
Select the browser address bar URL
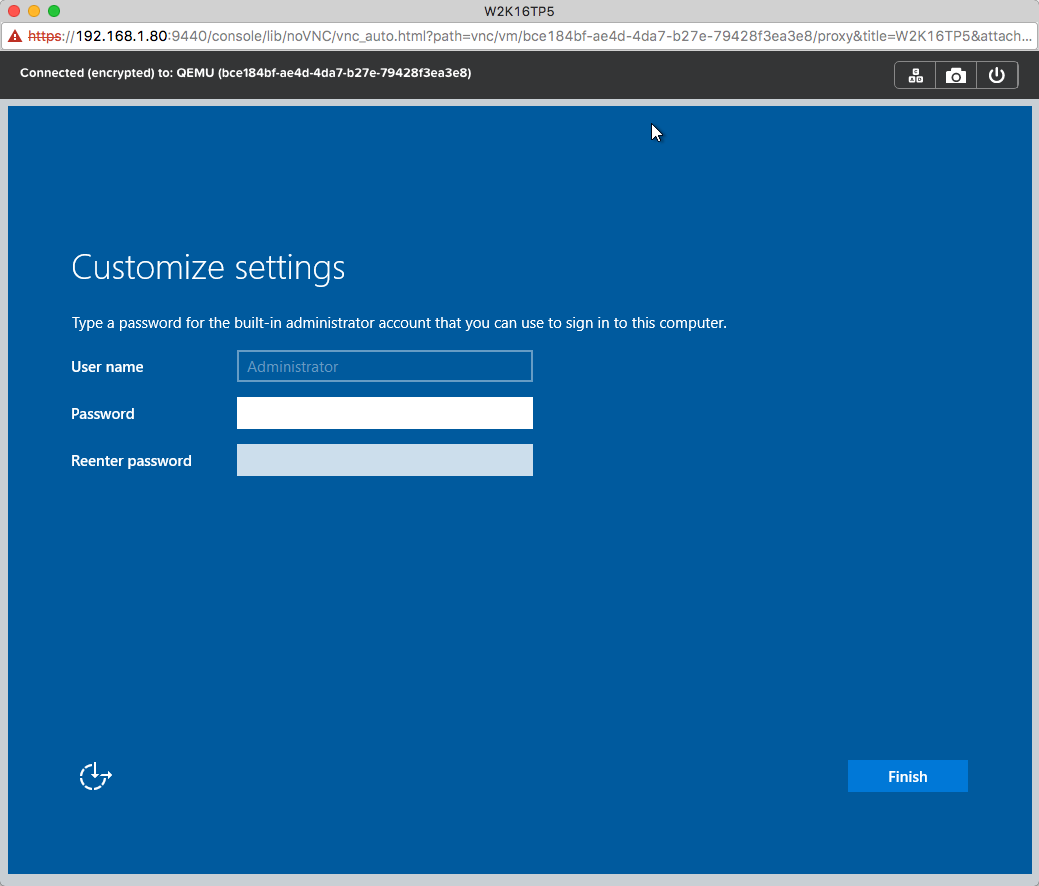point(529,36)
